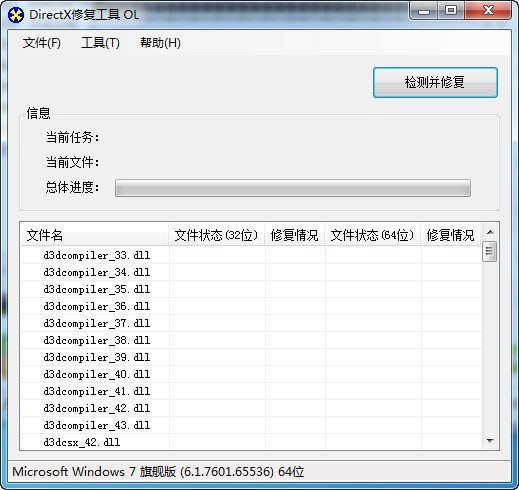Image resolution: width=519 pixels, height=490 pixels.
Task: Click the scrollbar up arrow
Action: tap(490, 232)
